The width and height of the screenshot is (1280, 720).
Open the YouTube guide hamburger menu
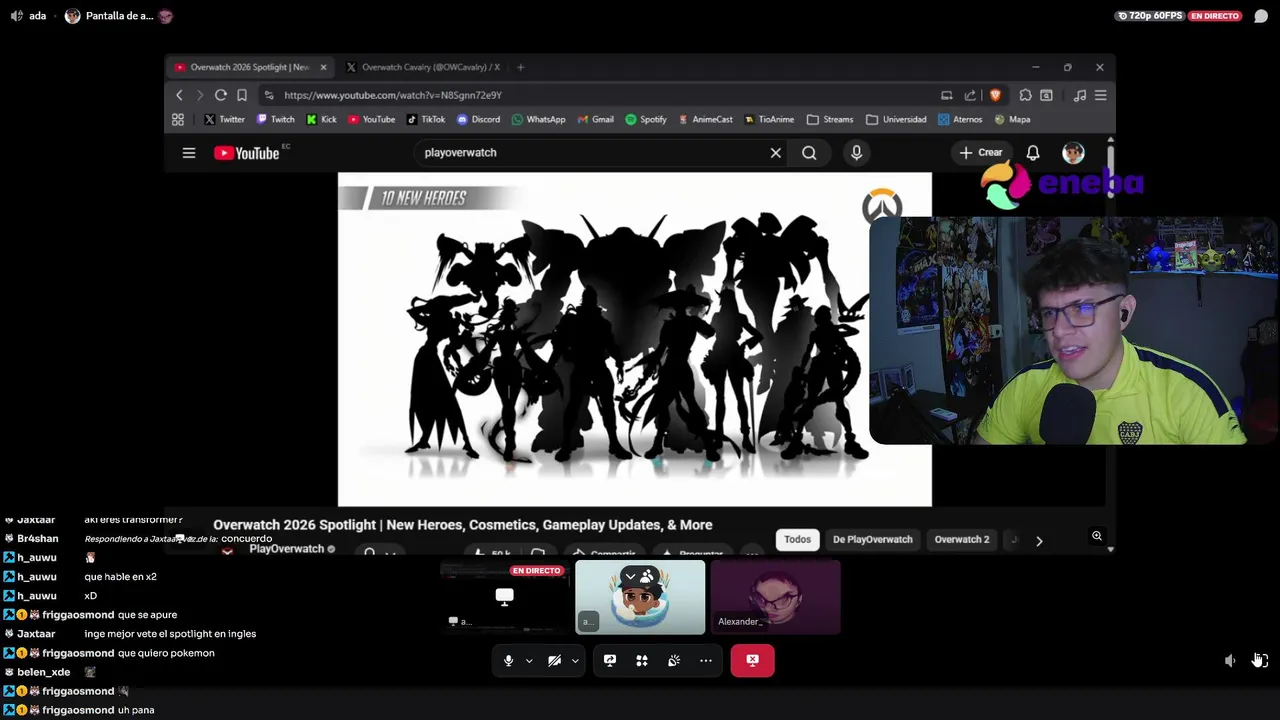click(189, 153)
